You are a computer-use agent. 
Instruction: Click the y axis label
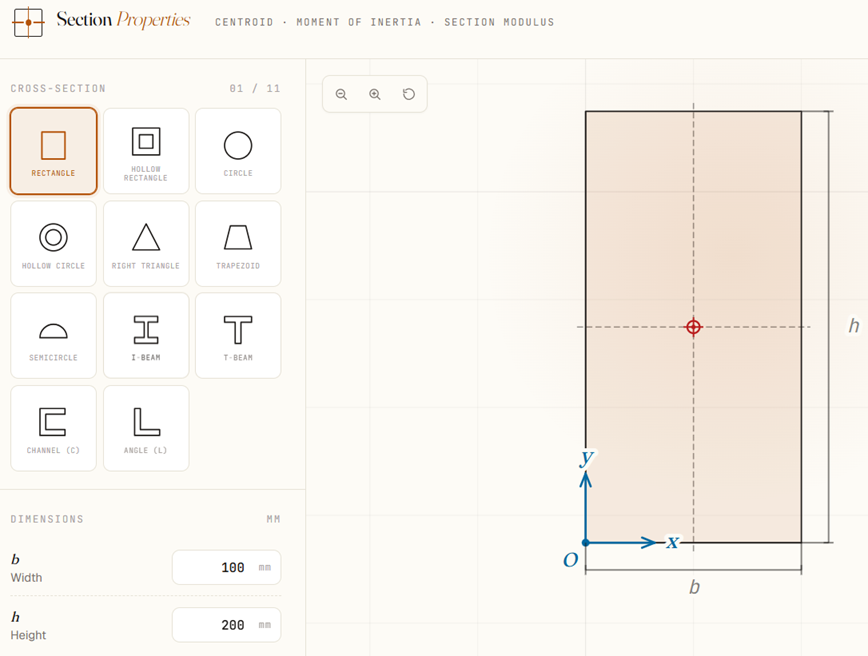coord(587,457)
